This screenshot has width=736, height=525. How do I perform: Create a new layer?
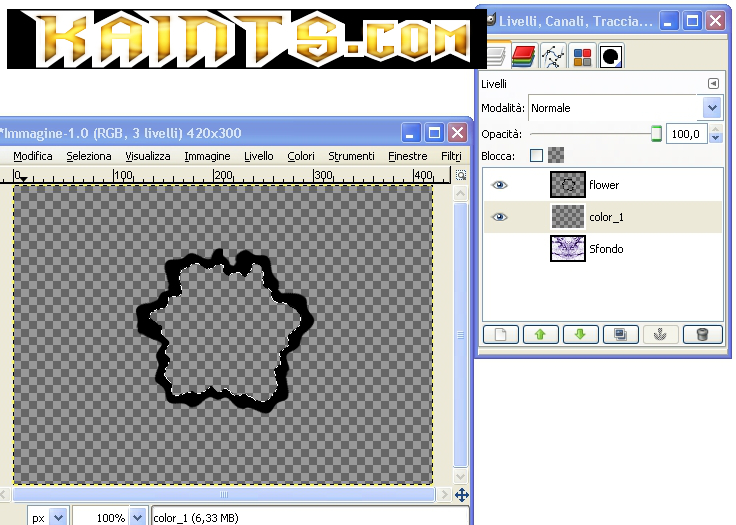500,335
